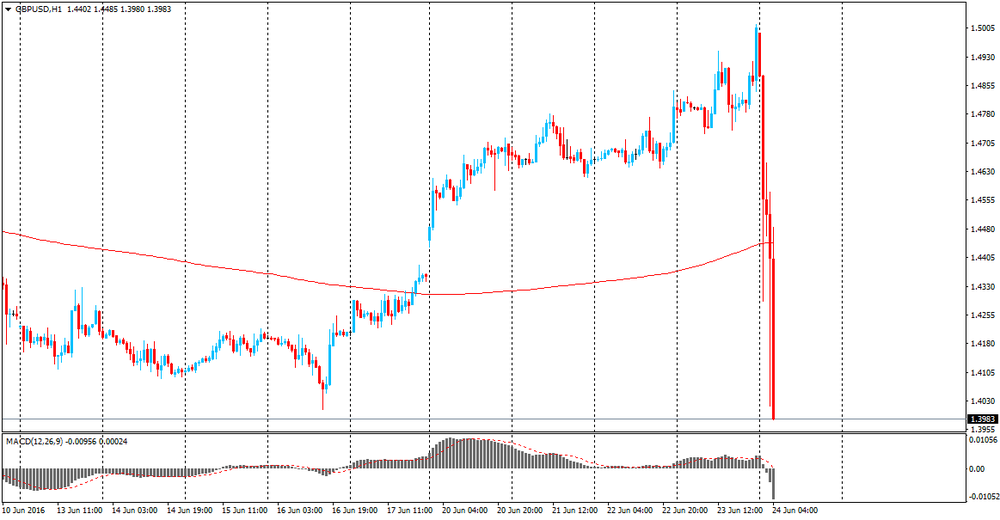Screen dimensions: 1000x520
Task: Click the 1.4255 level on price axis
Action: 981,314
